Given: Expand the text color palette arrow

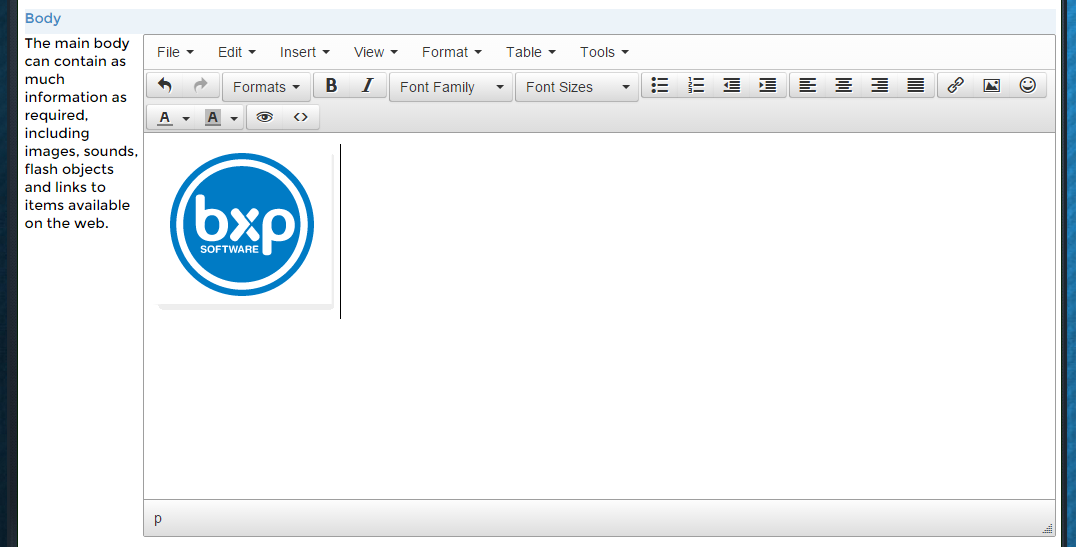Looking at the screenshot, I should pyautogui.click(x=186, y=118).
